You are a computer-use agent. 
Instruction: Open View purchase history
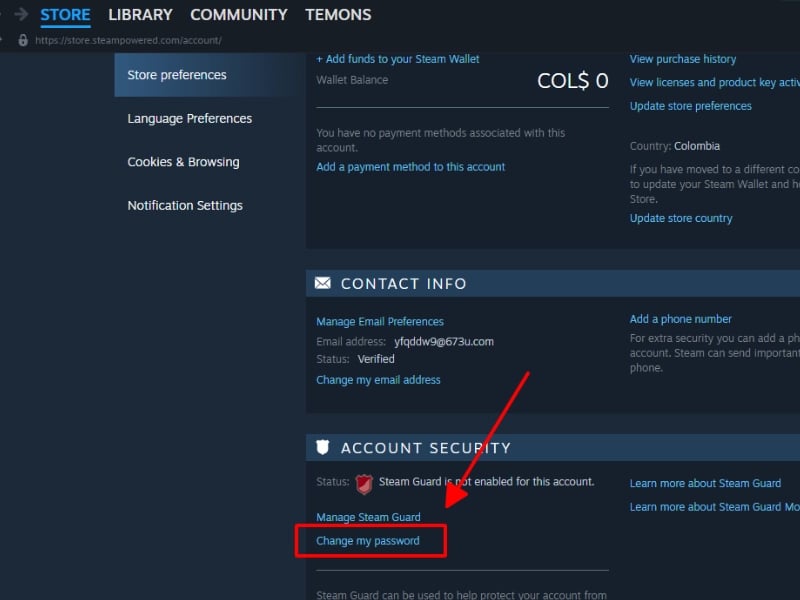pos(683,59)
